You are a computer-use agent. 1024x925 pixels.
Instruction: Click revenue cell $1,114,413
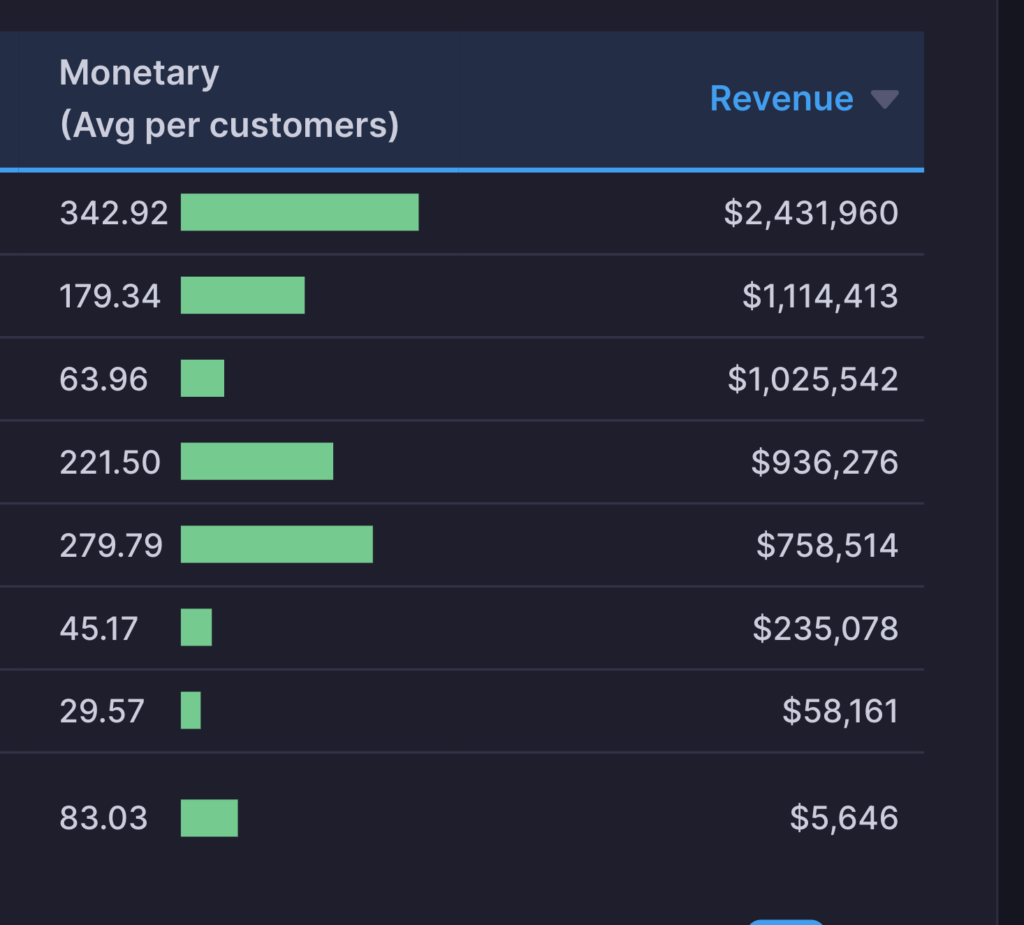click(820, 296)
